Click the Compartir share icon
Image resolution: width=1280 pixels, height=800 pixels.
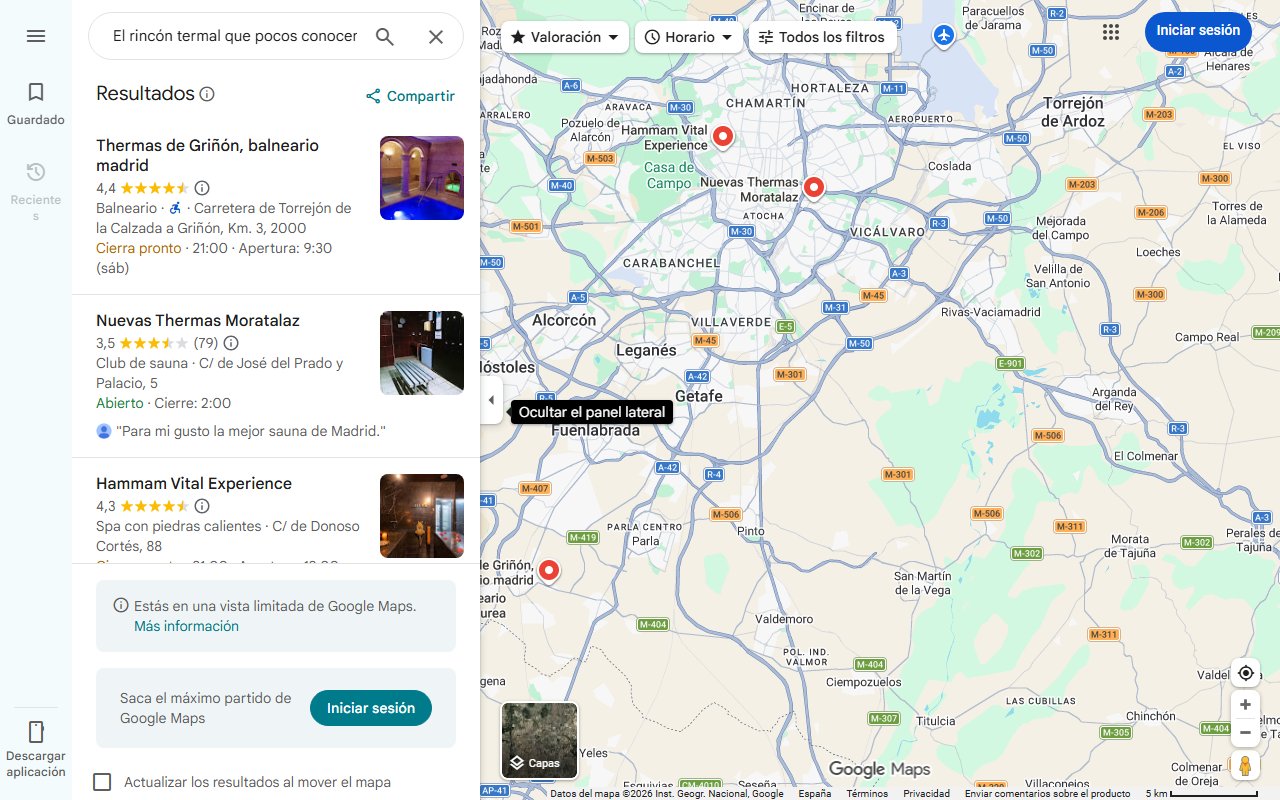(372, 96)
